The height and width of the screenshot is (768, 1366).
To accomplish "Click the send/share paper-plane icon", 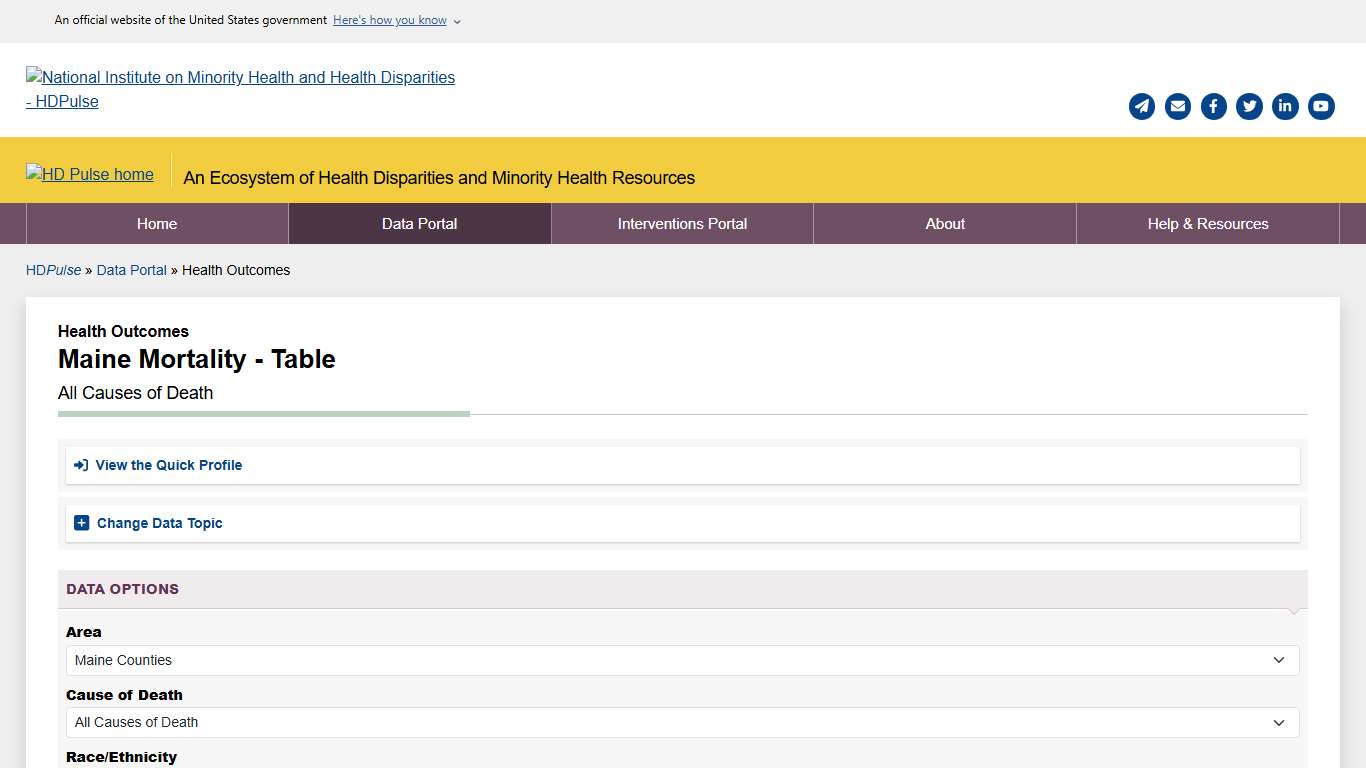I will point(1141,106).
